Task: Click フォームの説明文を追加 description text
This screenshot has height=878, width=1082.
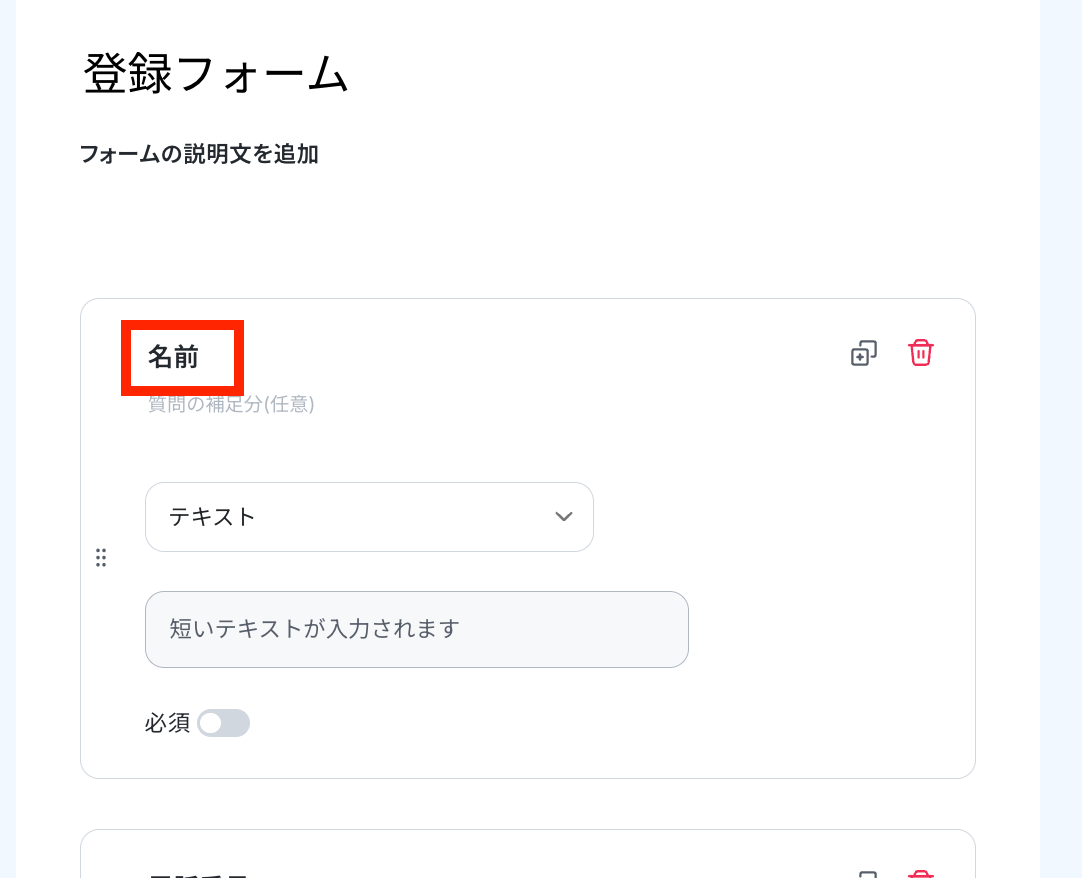Action: click(199, 154)
